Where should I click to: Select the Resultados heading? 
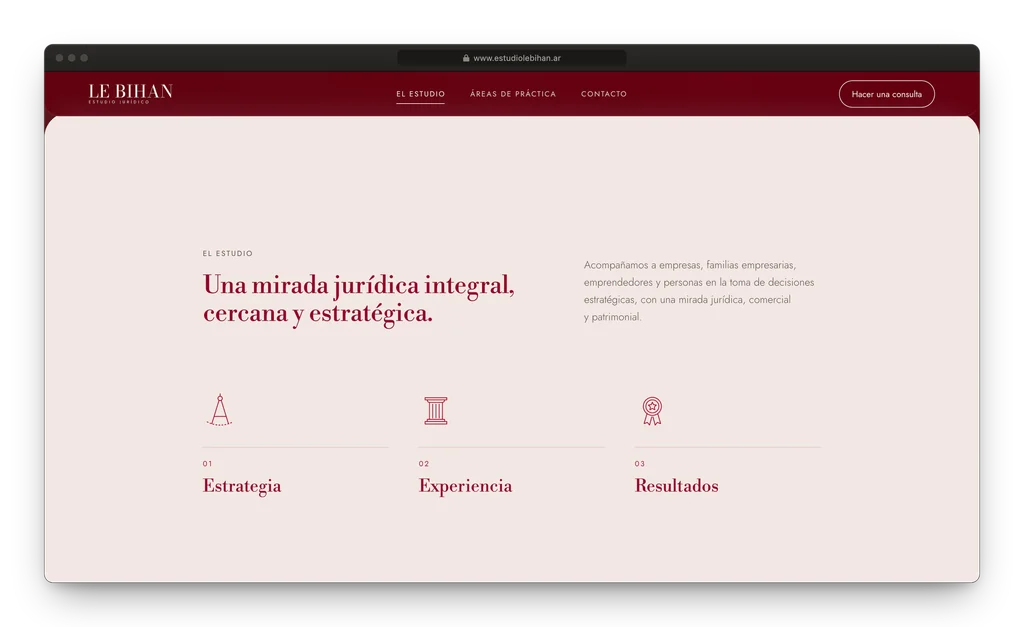pyautogui.click(x=677, y=486)
